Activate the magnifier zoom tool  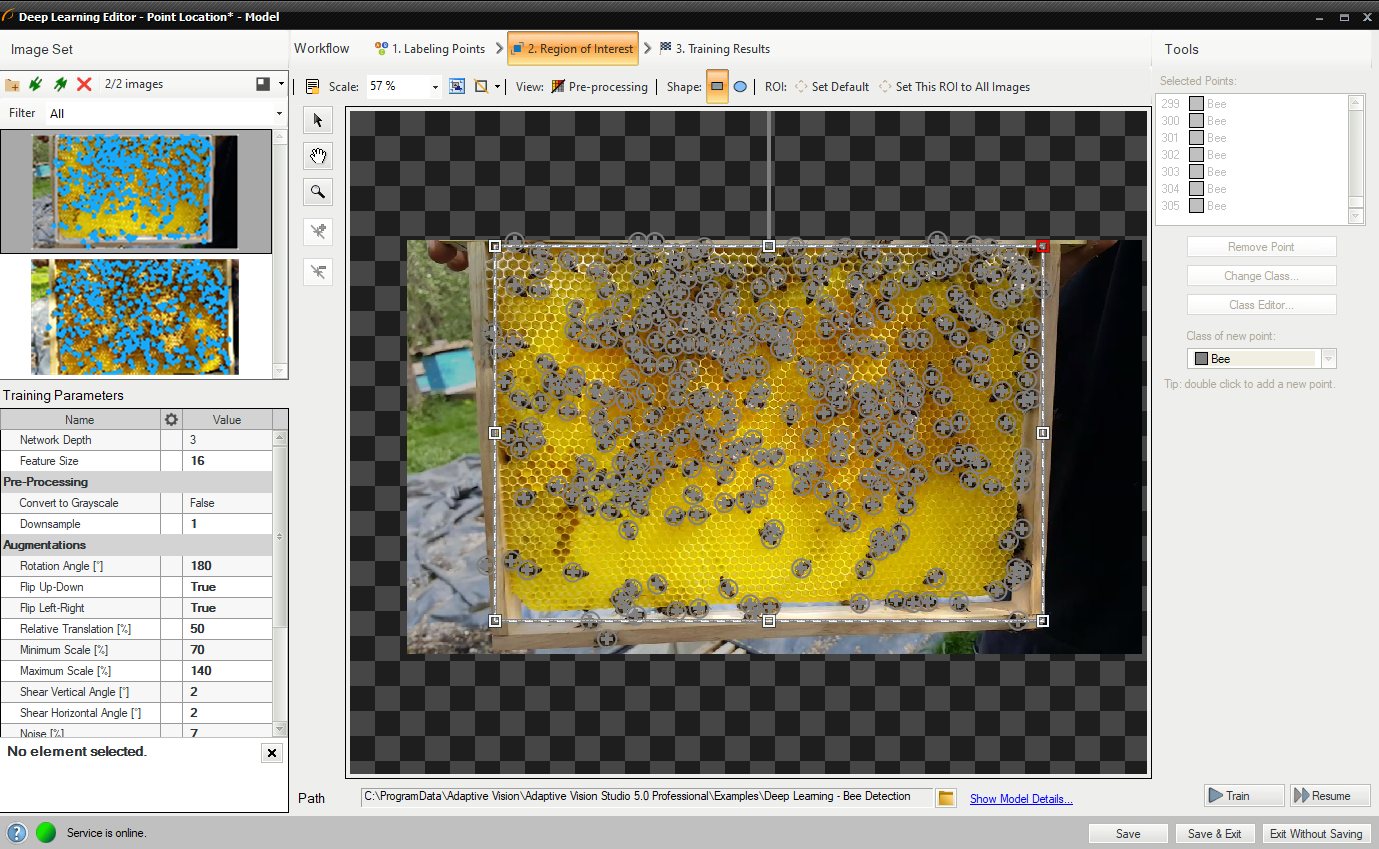(x=318, y=192)
